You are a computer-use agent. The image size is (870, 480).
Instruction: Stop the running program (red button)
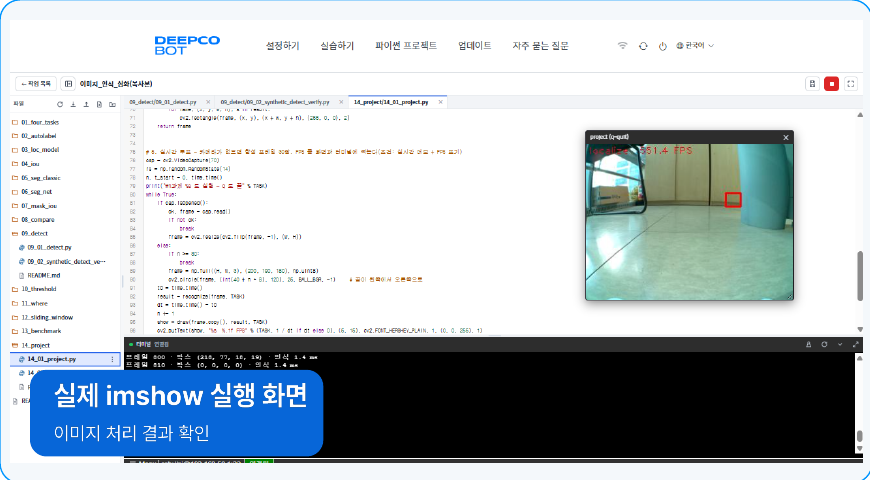coord(831,84)
